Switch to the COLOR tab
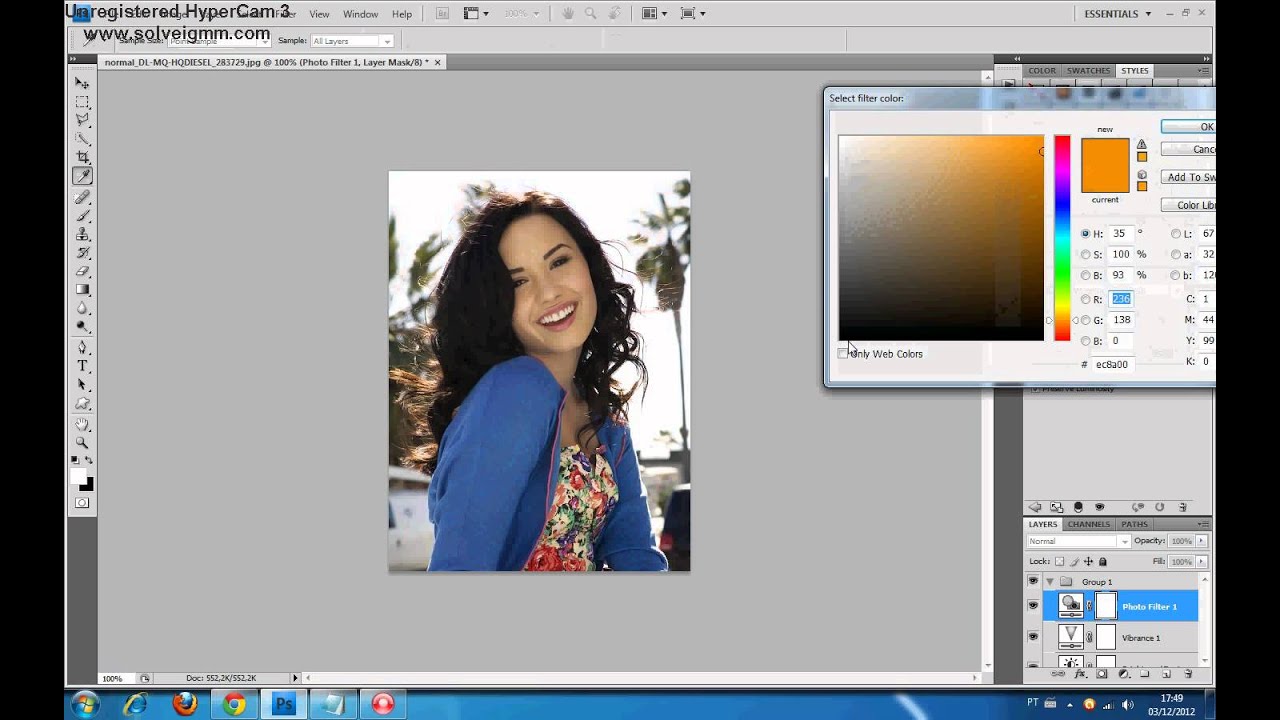This screenshot has height=720, width=1280. (1042, 71)
